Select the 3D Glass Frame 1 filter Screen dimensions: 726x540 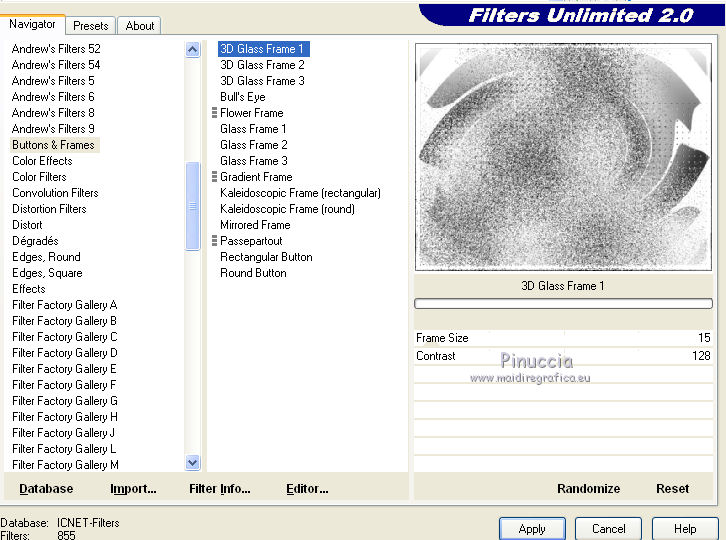coord(263,49)
